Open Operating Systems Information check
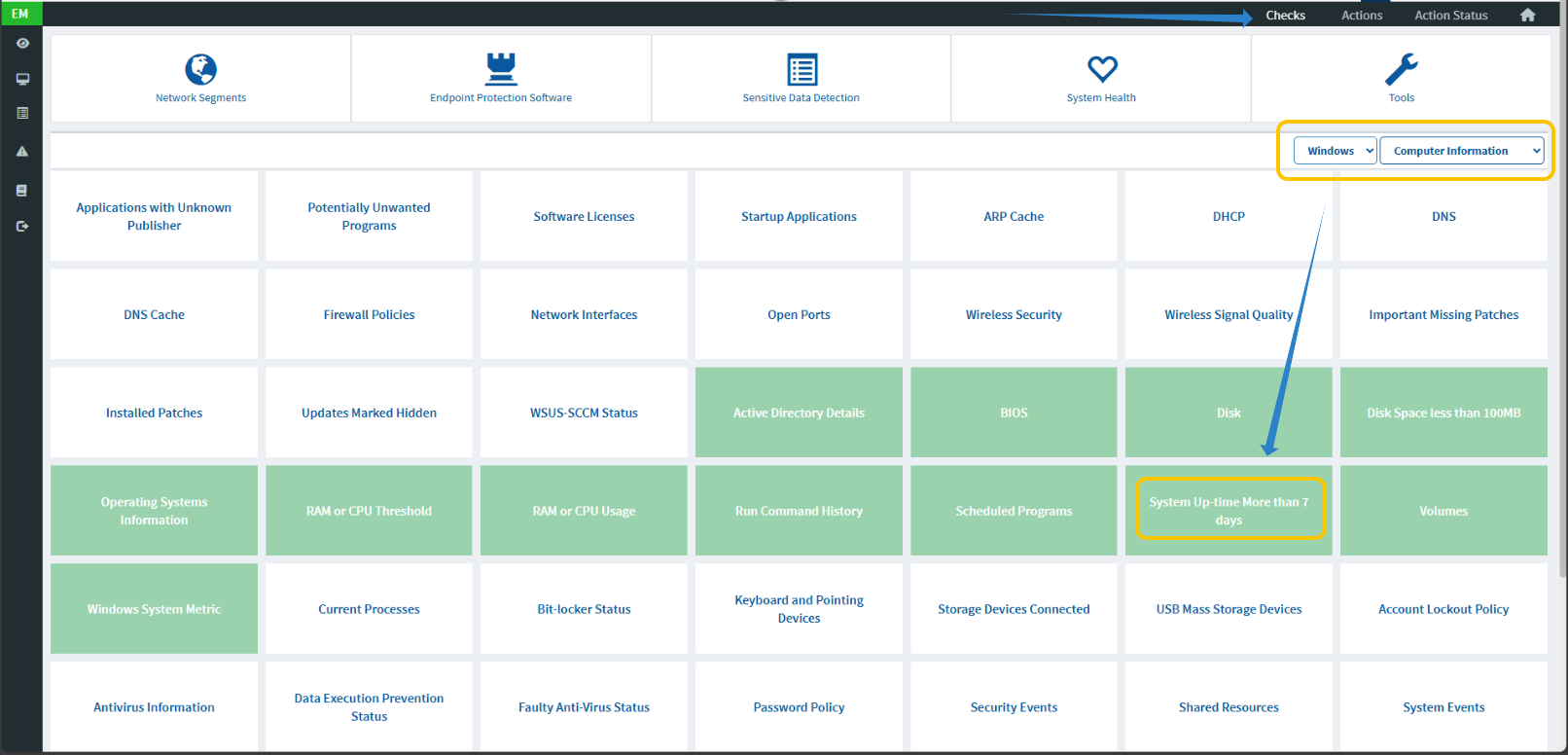This screenshot has height=755, width=1568. coord(154,511)
